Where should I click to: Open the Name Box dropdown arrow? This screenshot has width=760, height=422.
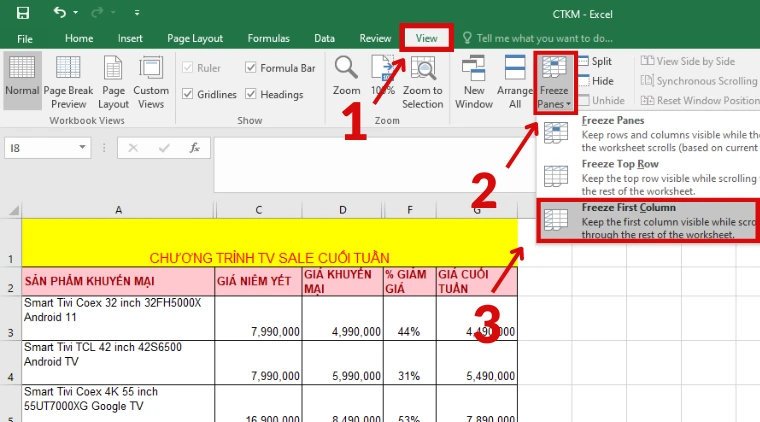pyautogui.click(x=82, y=147)
